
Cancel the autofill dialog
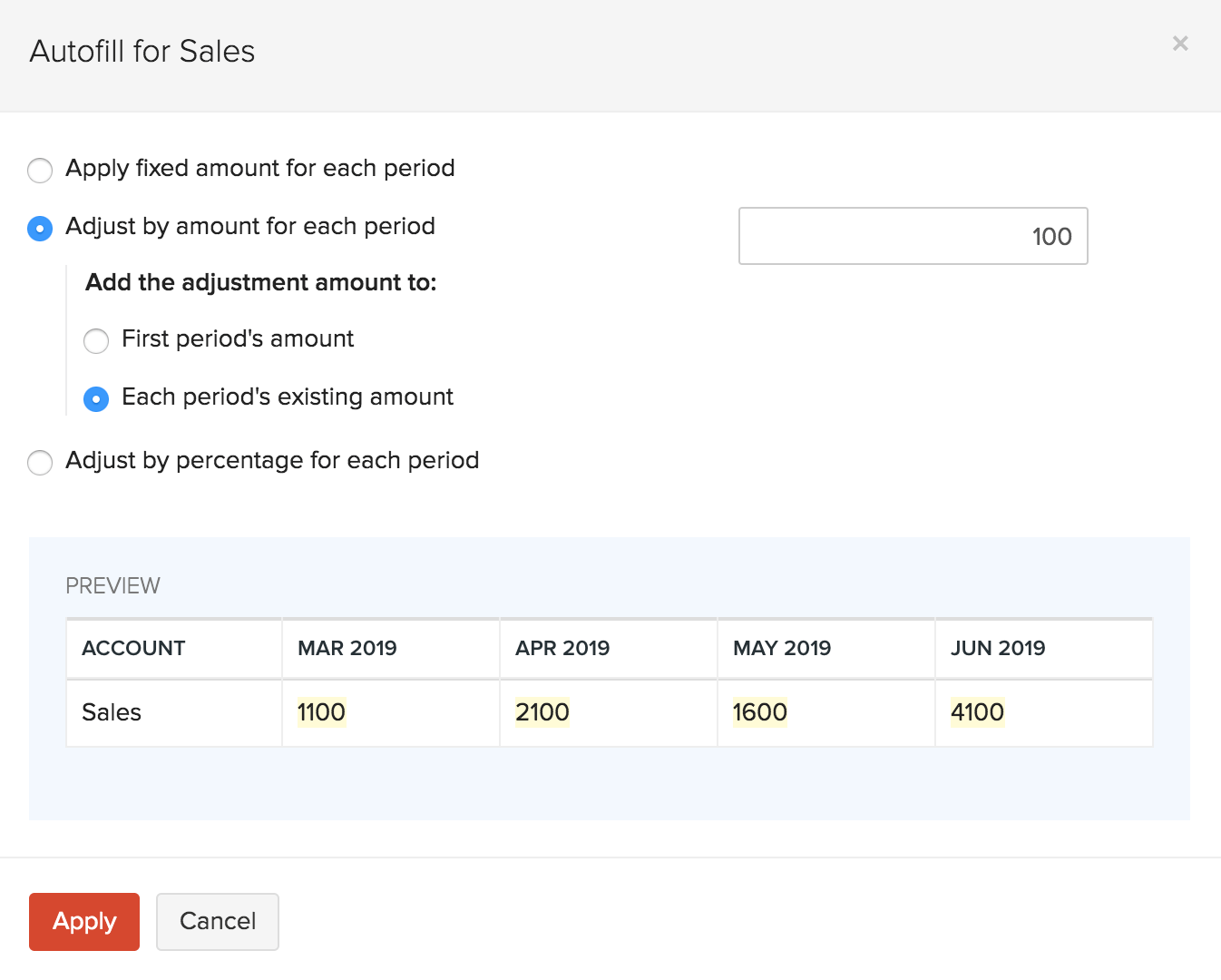(x=217, y=921)
